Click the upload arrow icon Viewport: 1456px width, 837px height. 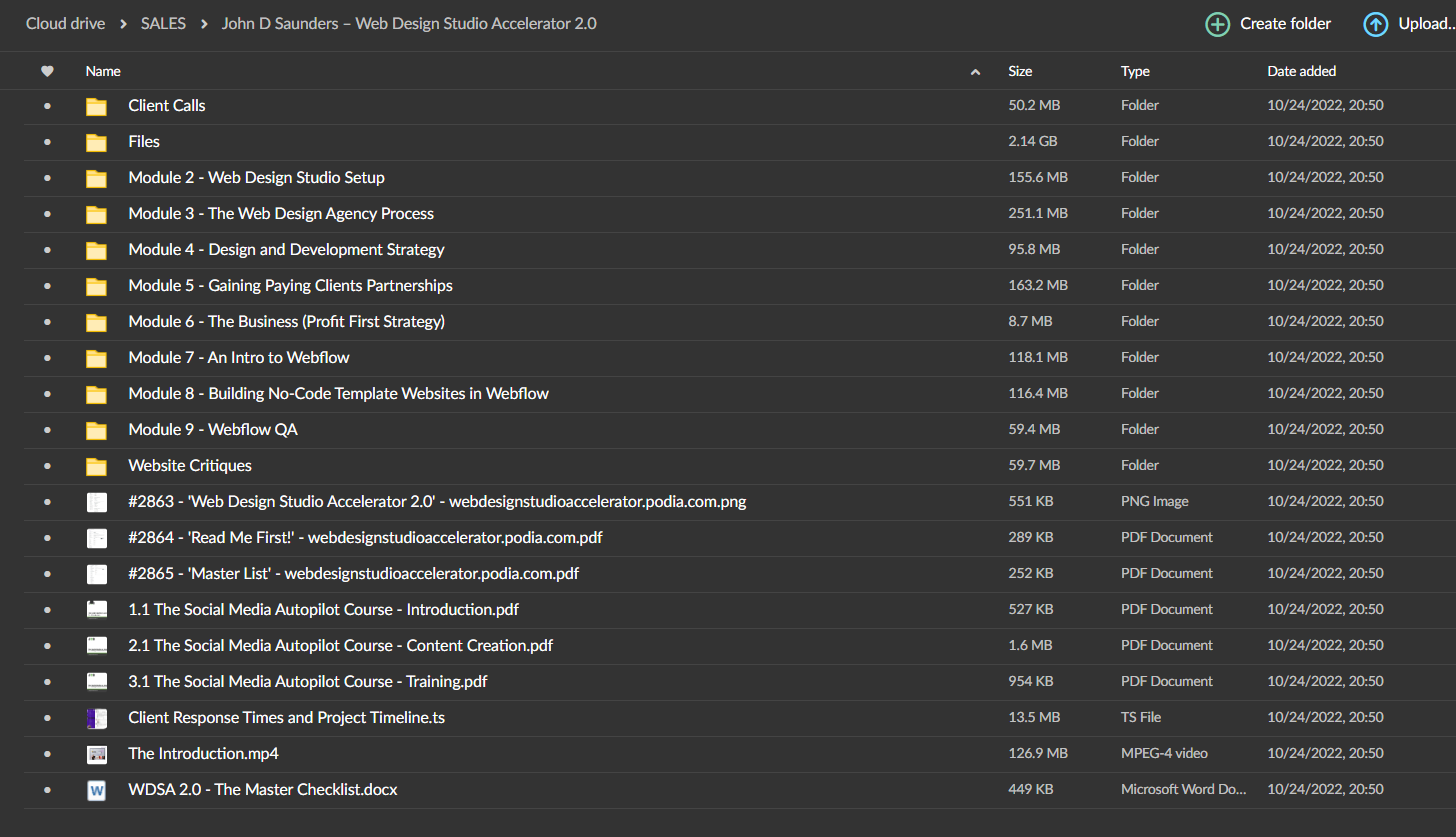pyautogui.click(x=1376, y=24)
